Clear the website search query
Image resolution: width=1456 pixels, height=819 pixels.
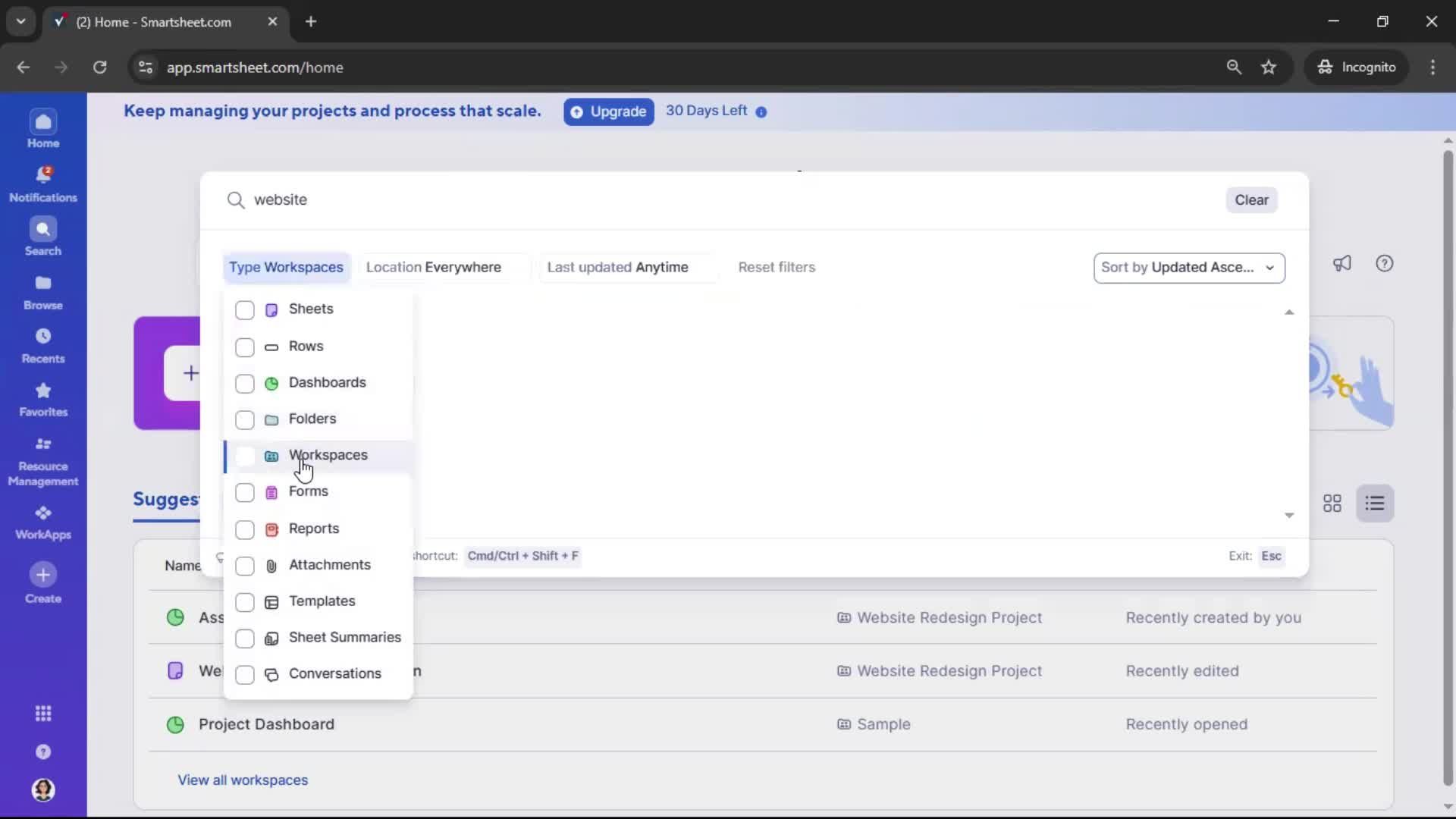coord(1250,199)
